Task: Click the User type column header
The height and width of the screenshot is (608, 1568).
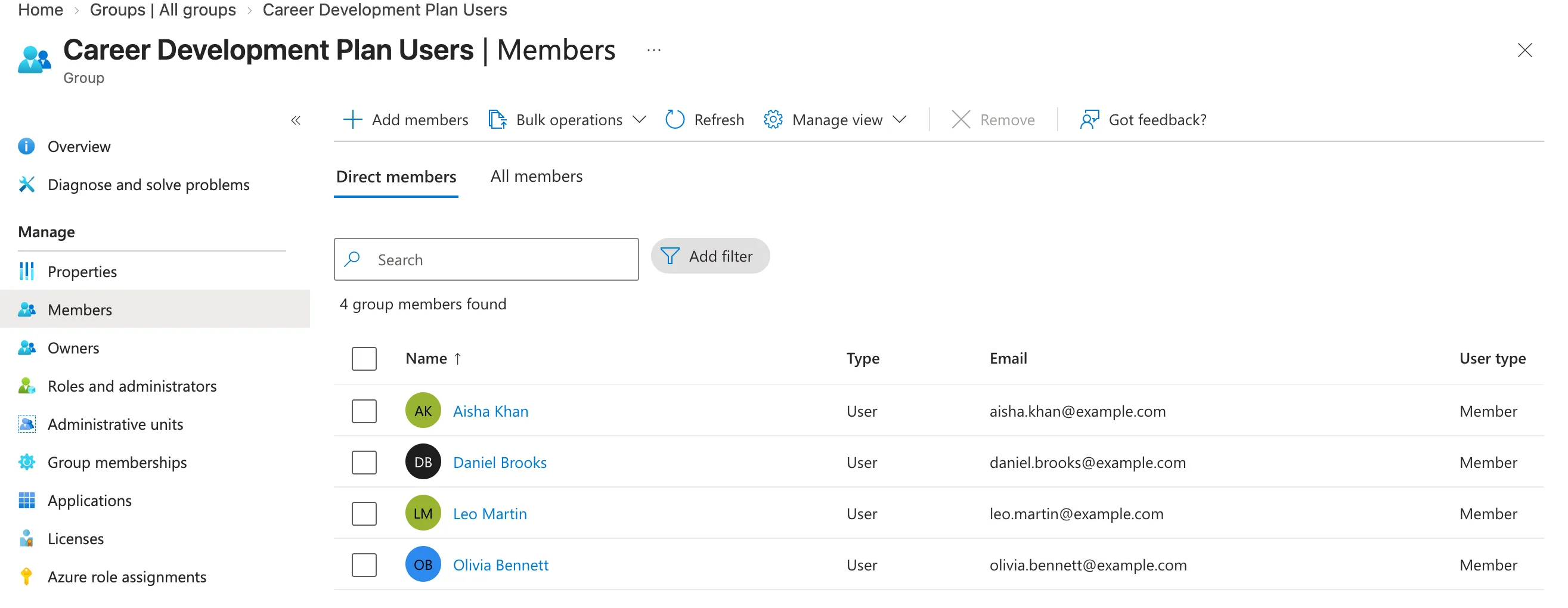Action: pos(1492,358)
